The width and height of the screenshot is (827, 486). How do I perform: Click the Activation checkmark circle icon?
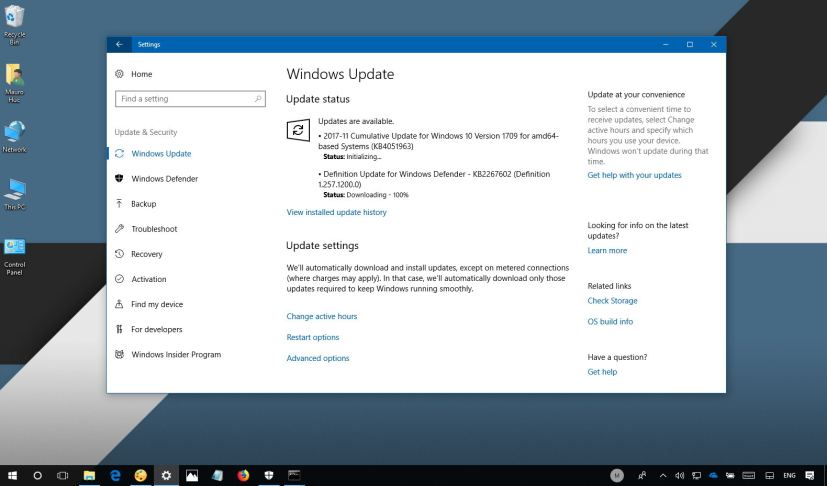[x=119, y=279]
